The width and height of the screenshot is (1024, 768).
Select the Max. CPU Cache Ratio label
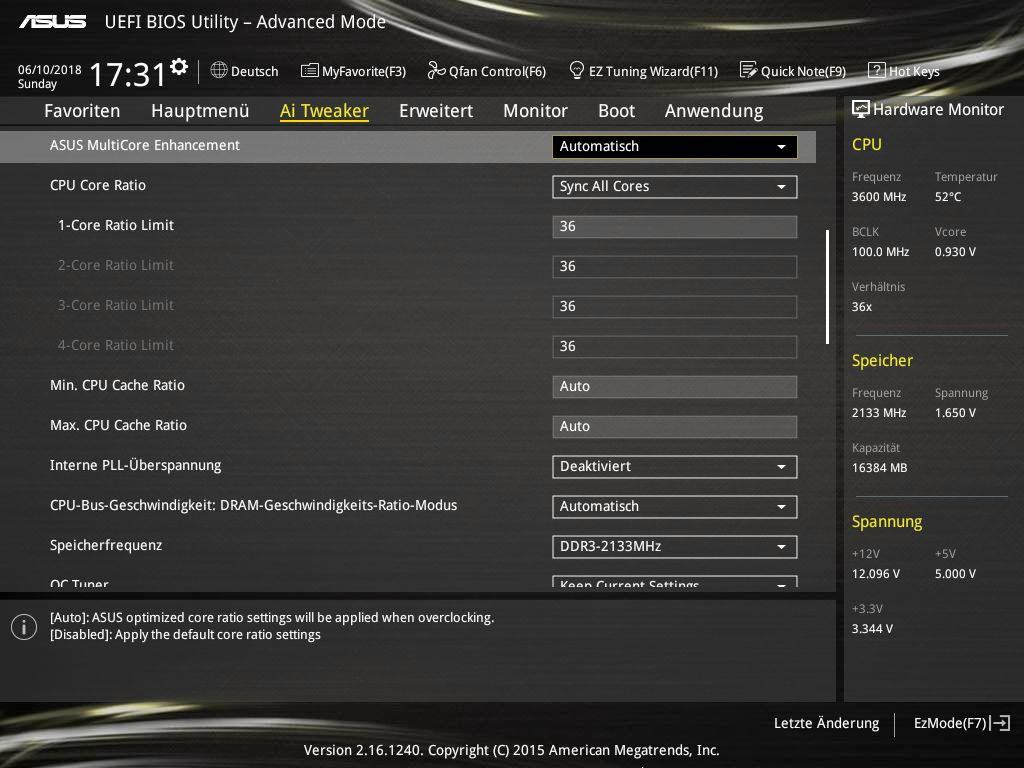[118, 425]
